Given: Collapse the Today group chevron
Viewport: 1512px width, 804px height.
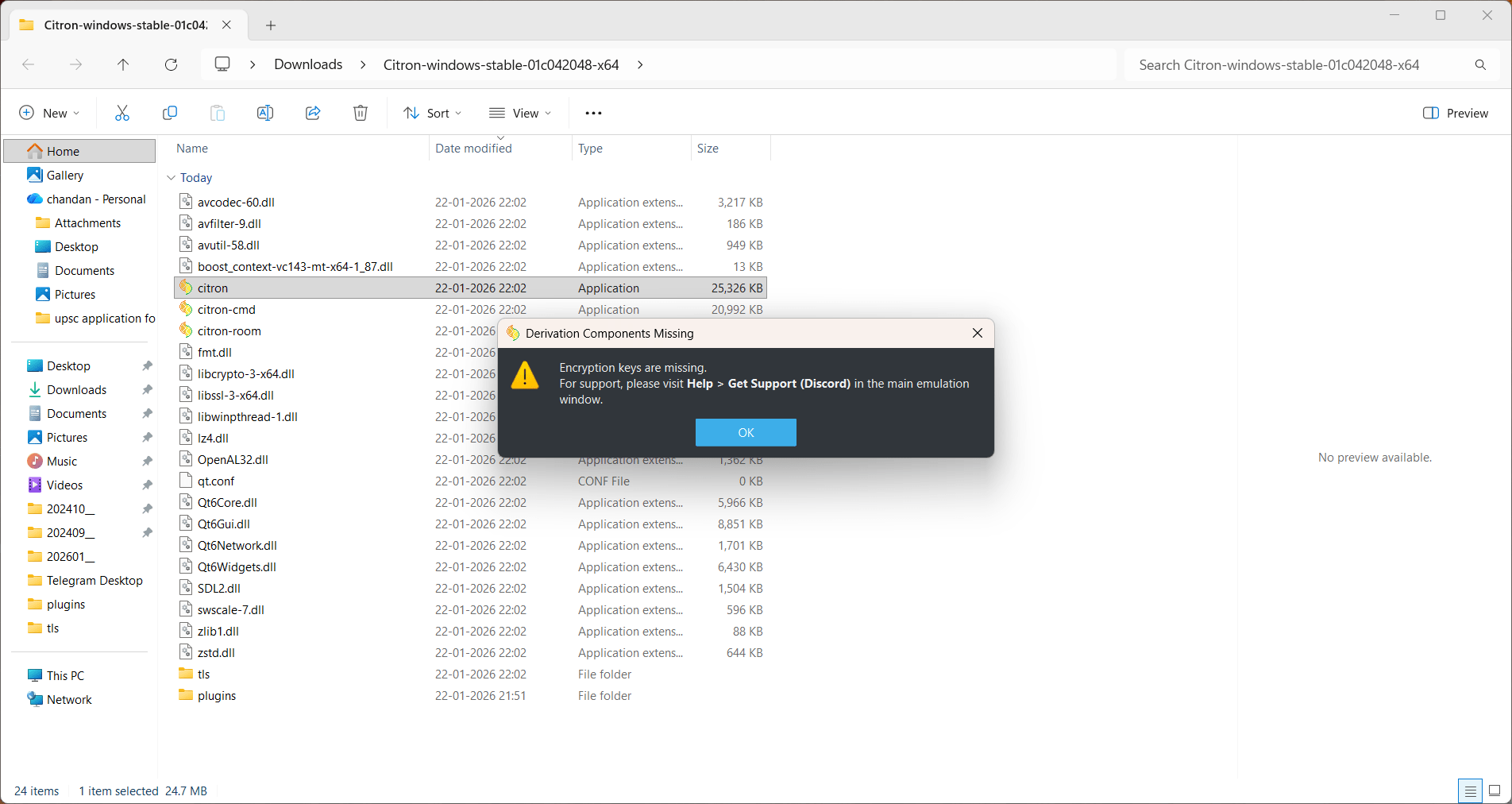Looking at the screenshot, I should point(171,177).
